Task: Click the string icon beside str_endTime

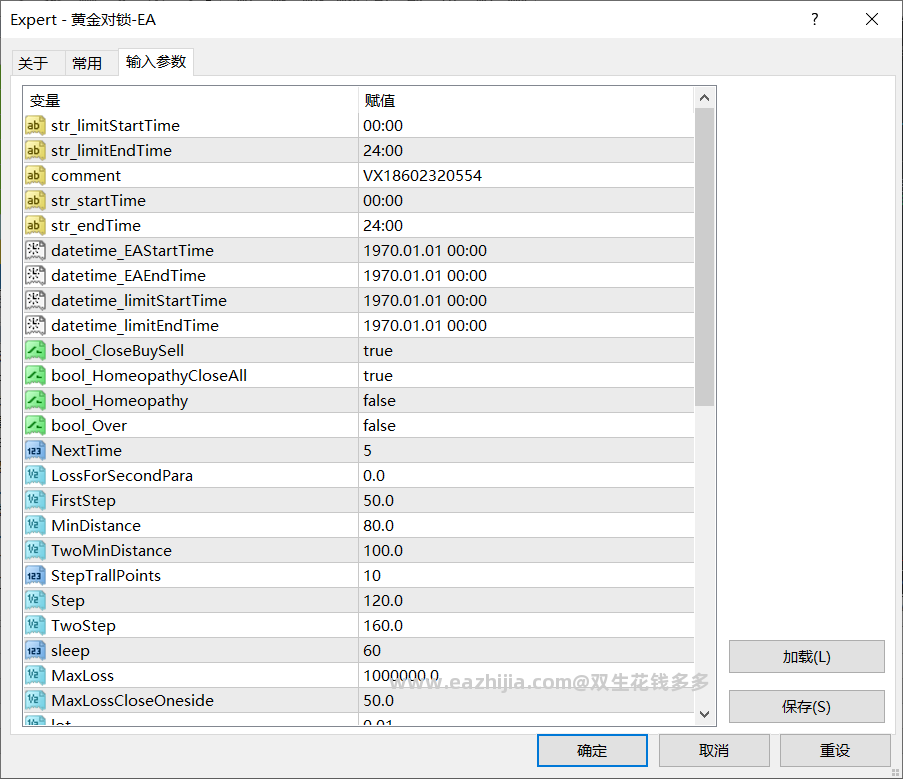Action: (x=35, y=226)
